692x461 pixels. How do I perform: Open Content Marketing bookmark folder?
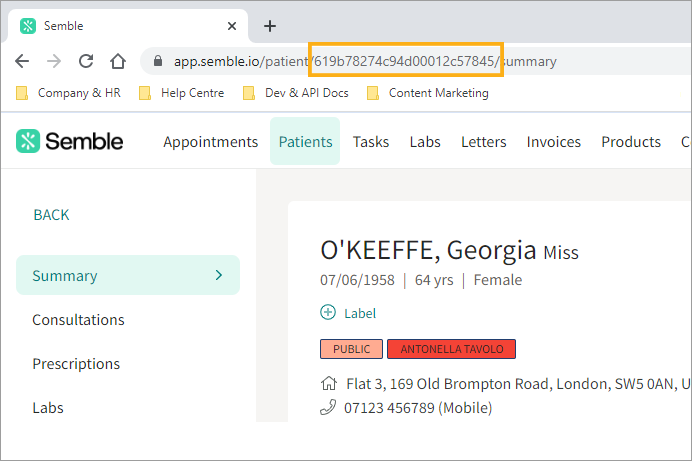428,93
